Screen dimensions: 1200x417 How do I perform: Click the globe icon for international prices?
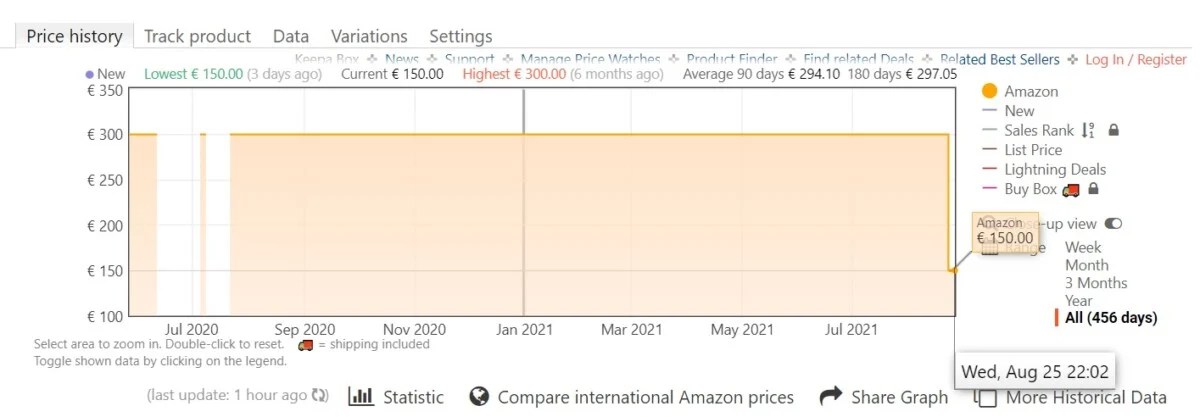(x=479, y=396)
